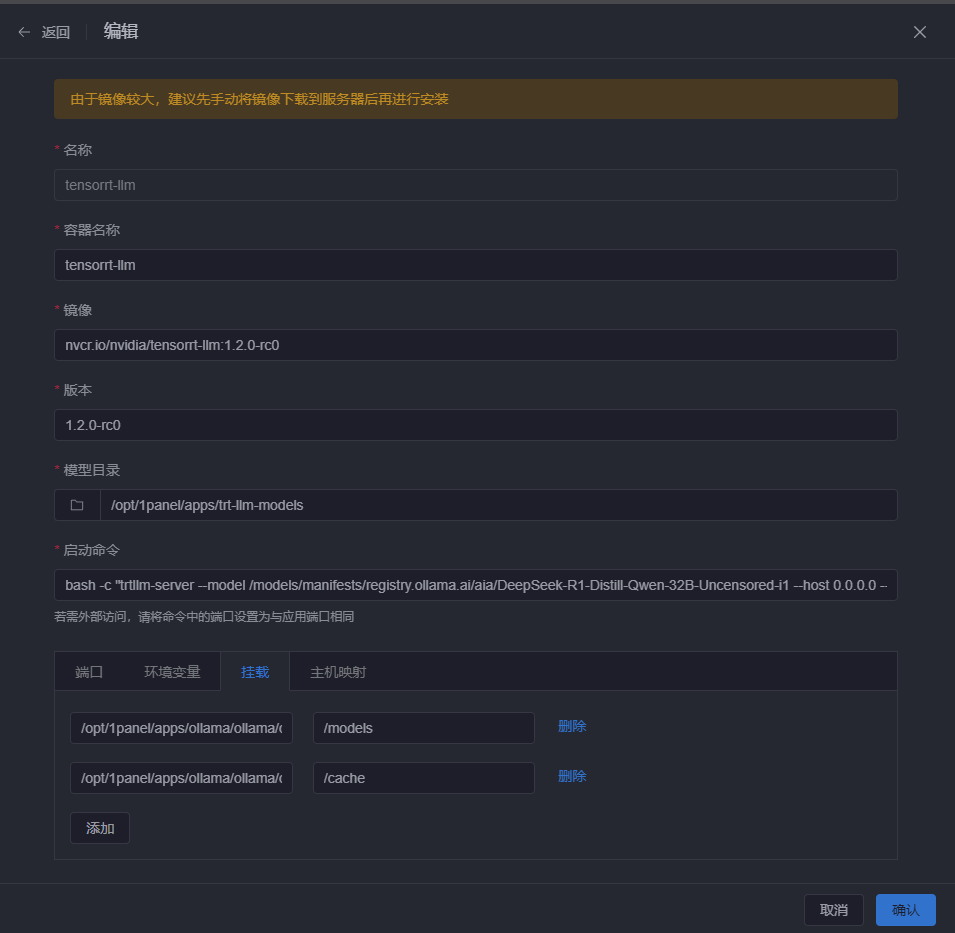The image size is (955, 933).
Task: Edit the 版本 field value 1.2.0-rc0
Action: click(x=475, y=425)
